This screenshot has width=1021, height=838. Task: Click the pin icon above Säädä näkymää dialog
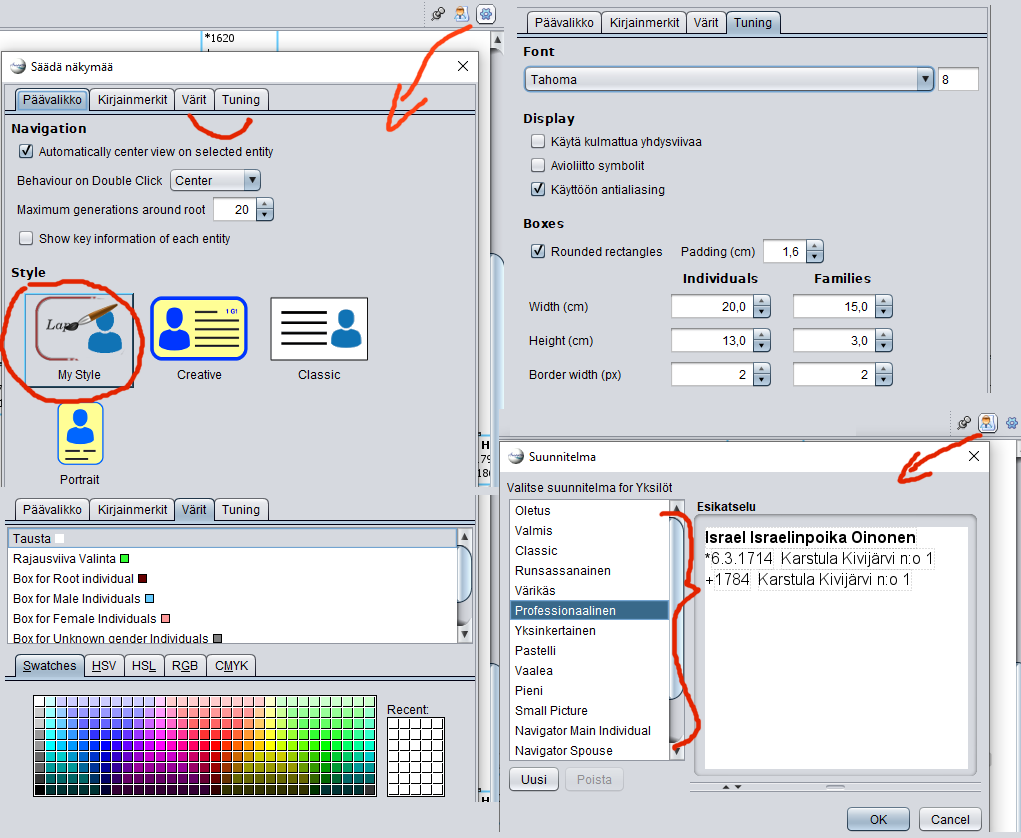[x=438, y=14]
